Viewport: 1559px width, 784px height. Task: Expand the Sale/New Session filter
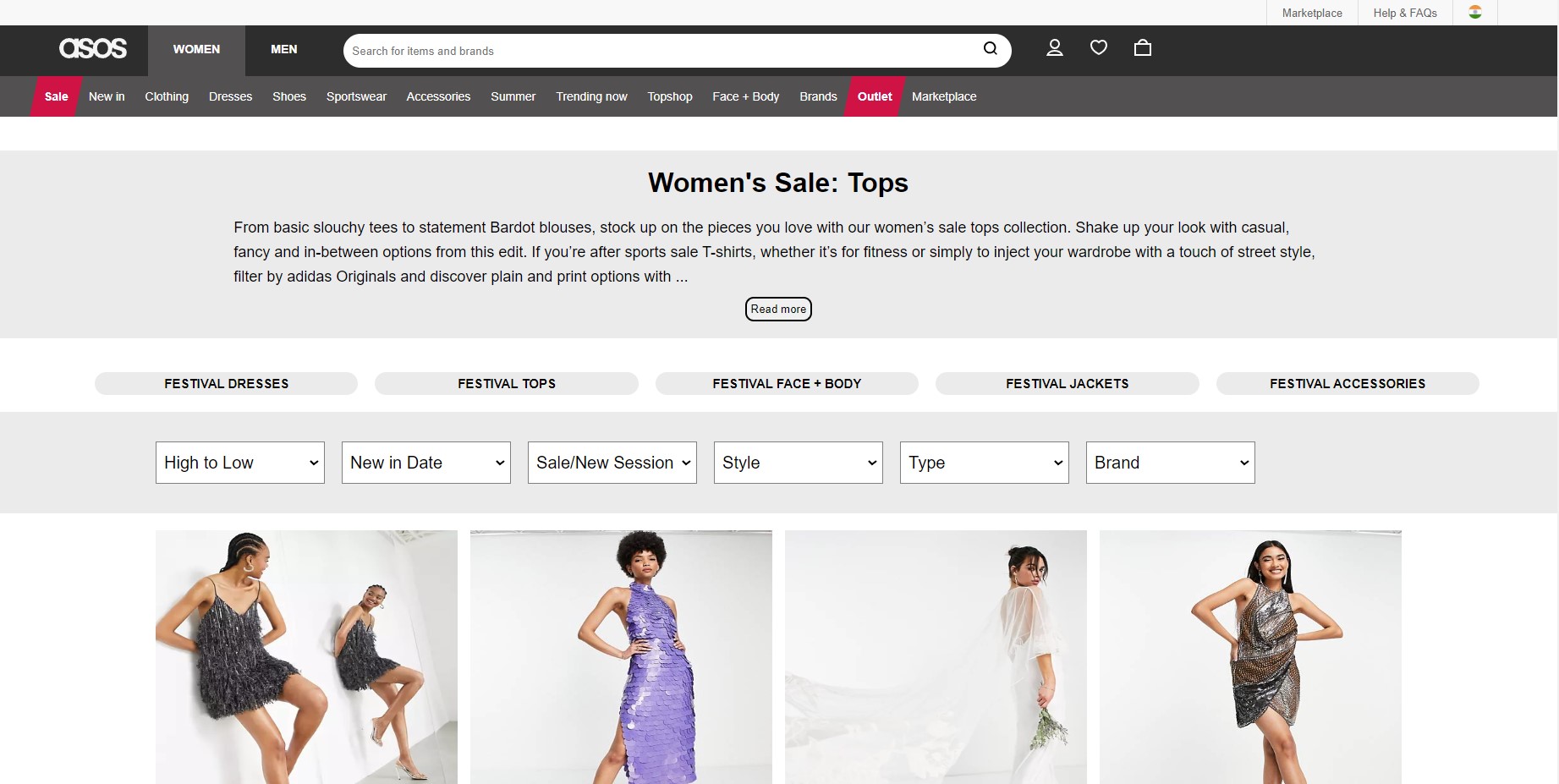point(612,463)
